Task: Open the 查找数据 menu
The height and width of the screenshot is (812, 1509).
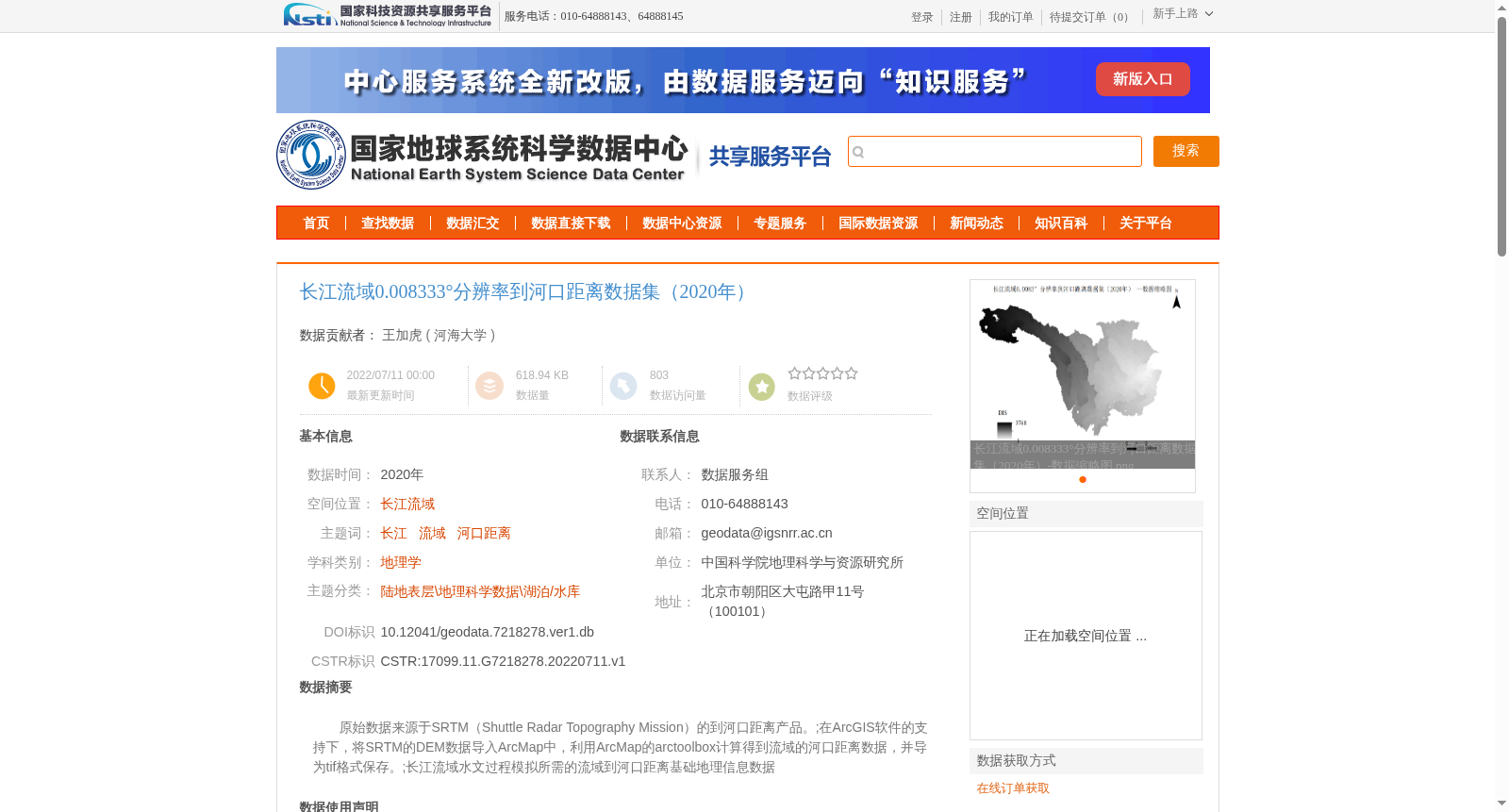Action: point(388,224)
